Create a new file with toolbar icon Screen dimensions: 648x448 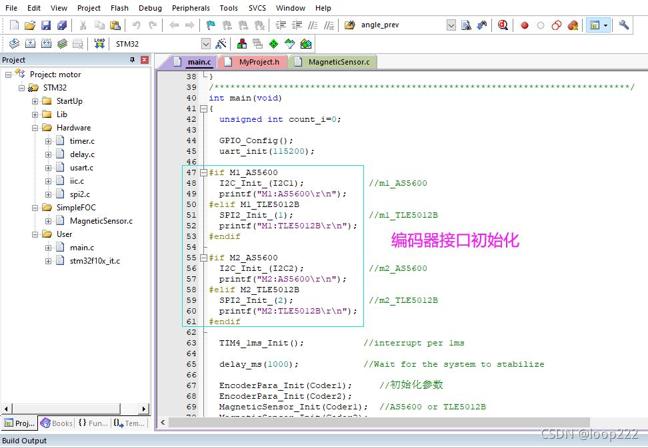coord(14,25)
